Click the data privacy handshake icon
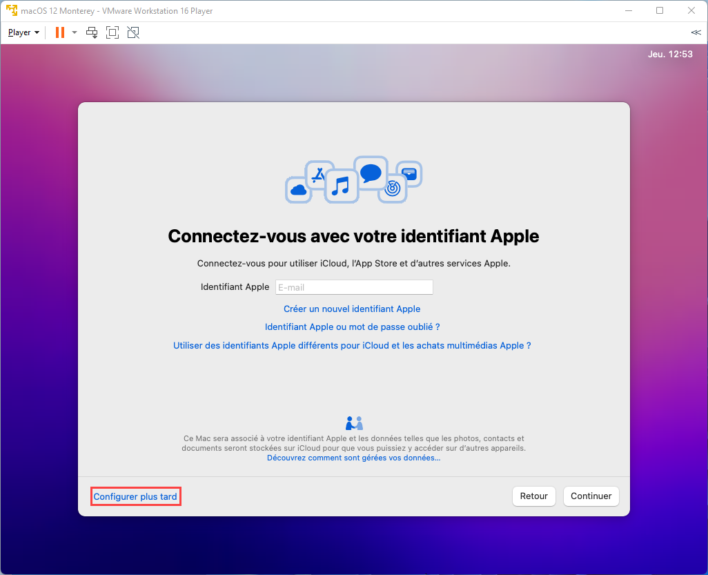 tap(354, 423)
